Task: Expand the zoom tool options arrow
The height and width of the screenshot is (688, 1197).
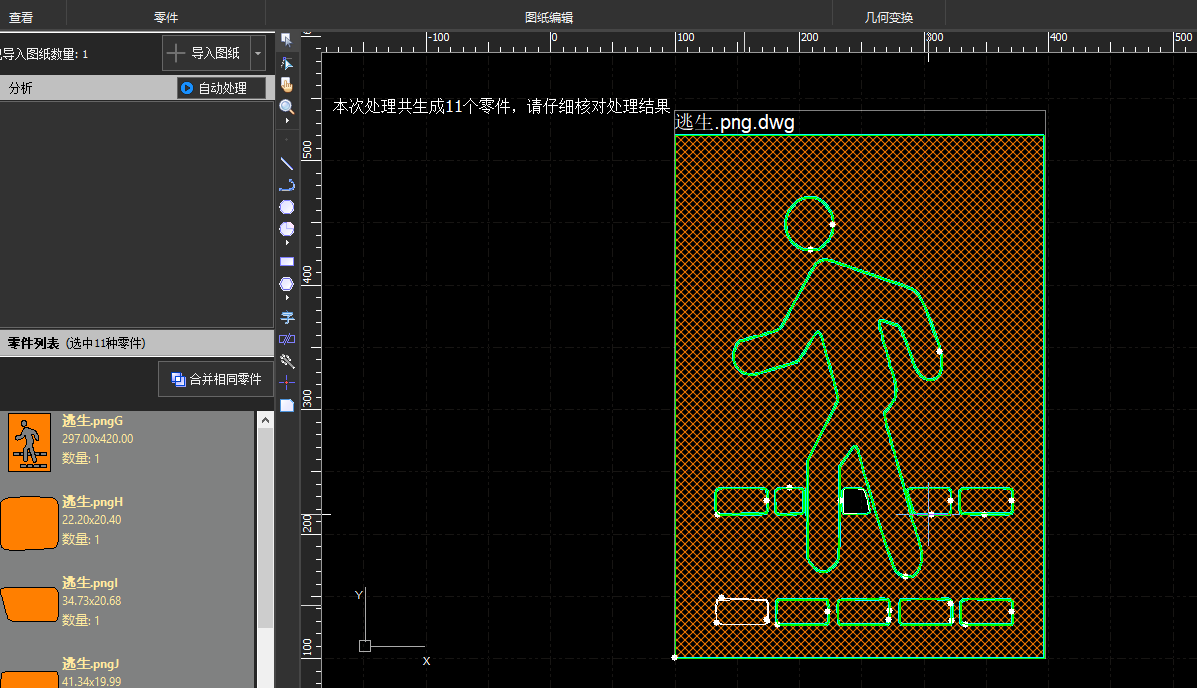Action: (x=287, y=121)
